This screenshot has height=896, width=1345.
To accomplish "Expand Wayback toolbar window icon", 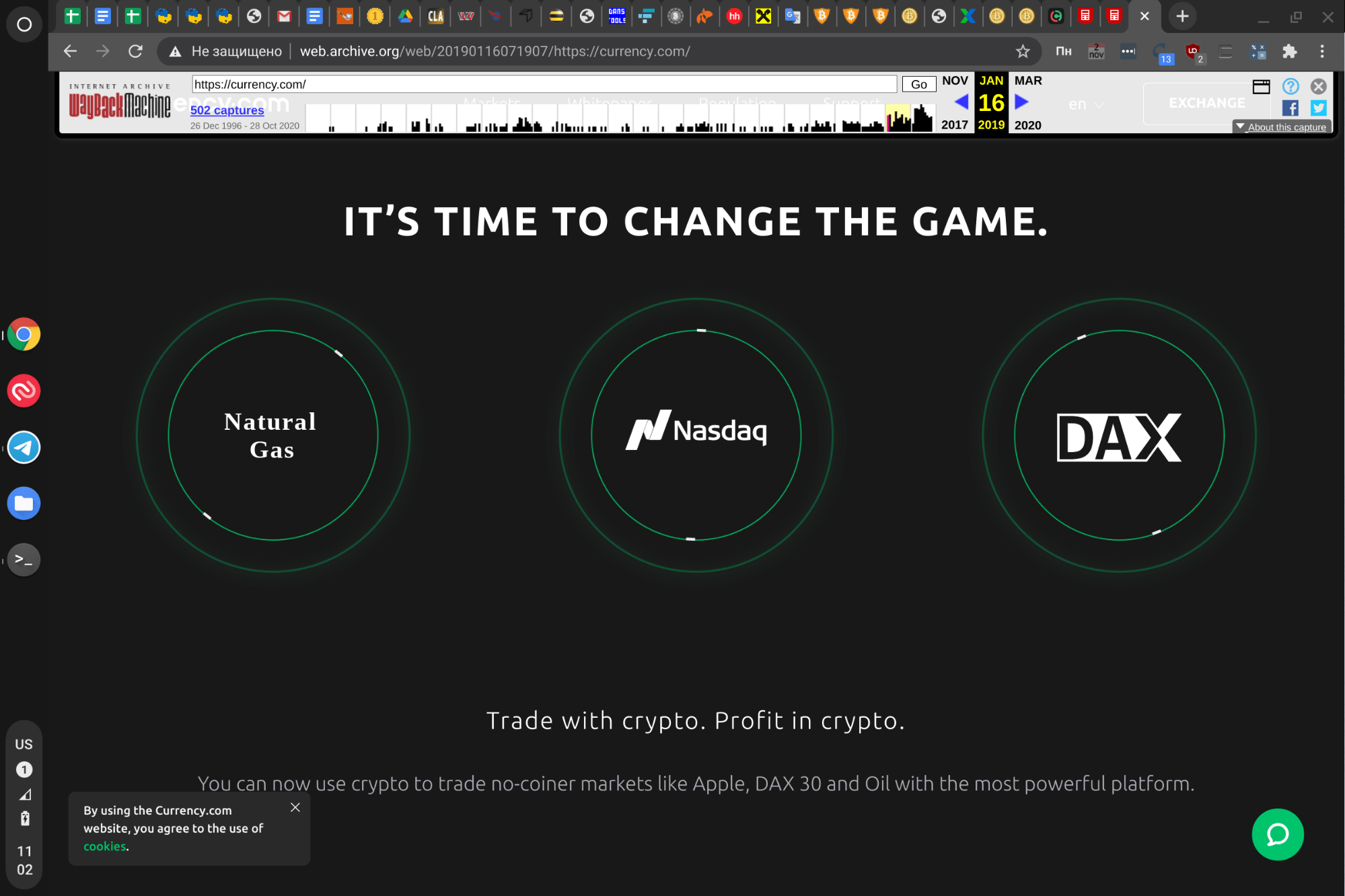I will 1261,87.
